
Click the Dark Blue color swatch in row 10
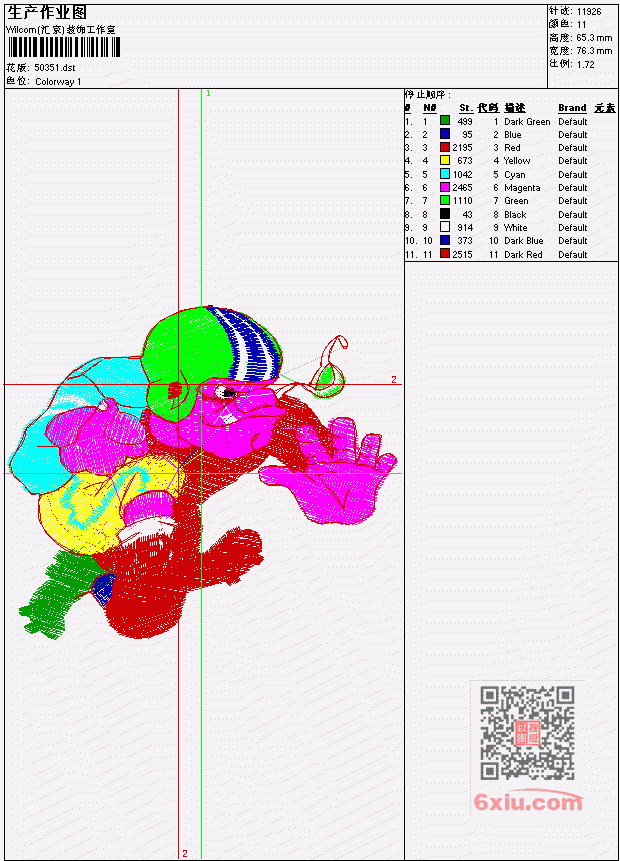click(445, 241)
